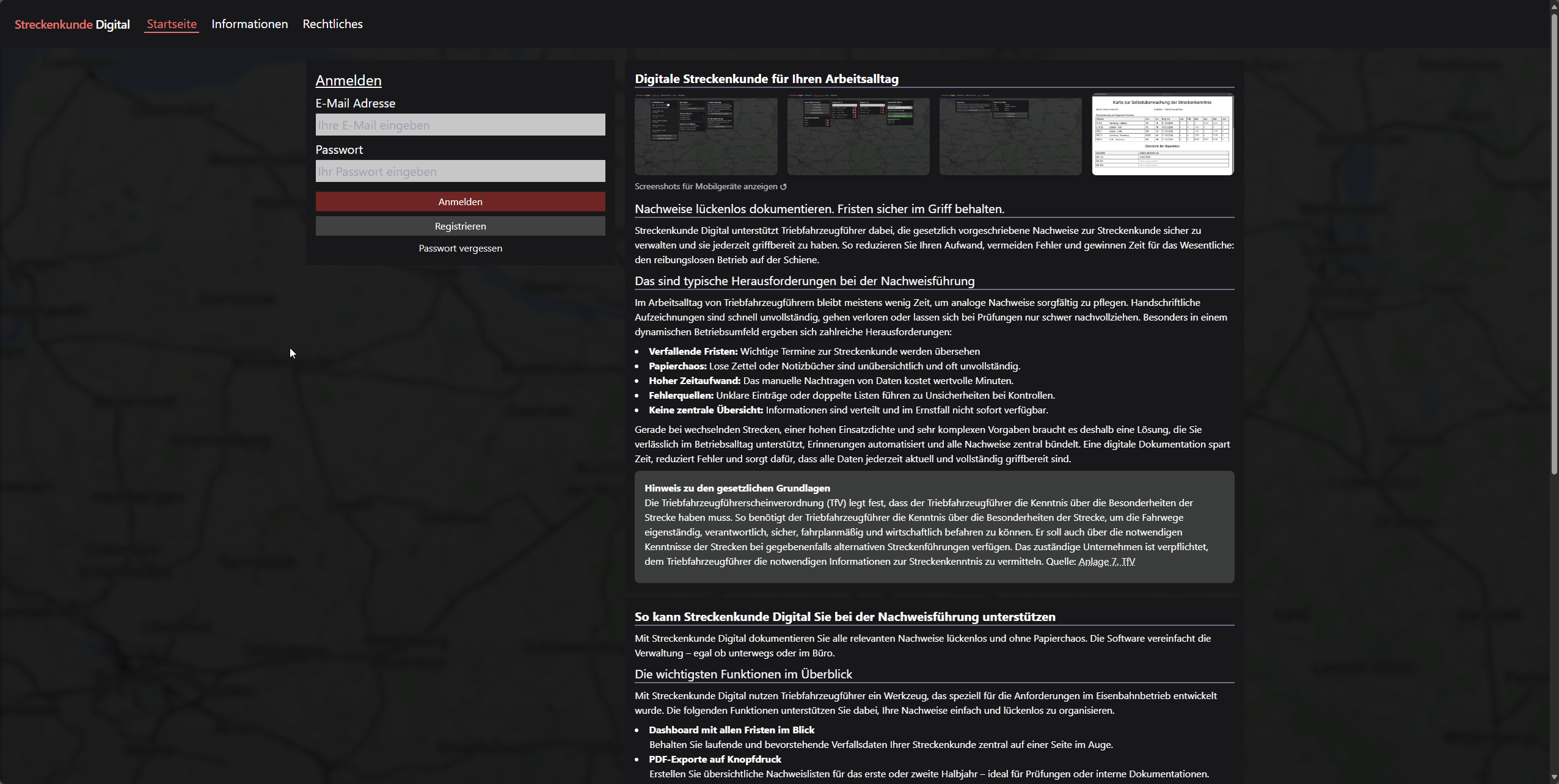
Task: Open the white PDF export thumbnail
Action: (x=1163, y=134)
